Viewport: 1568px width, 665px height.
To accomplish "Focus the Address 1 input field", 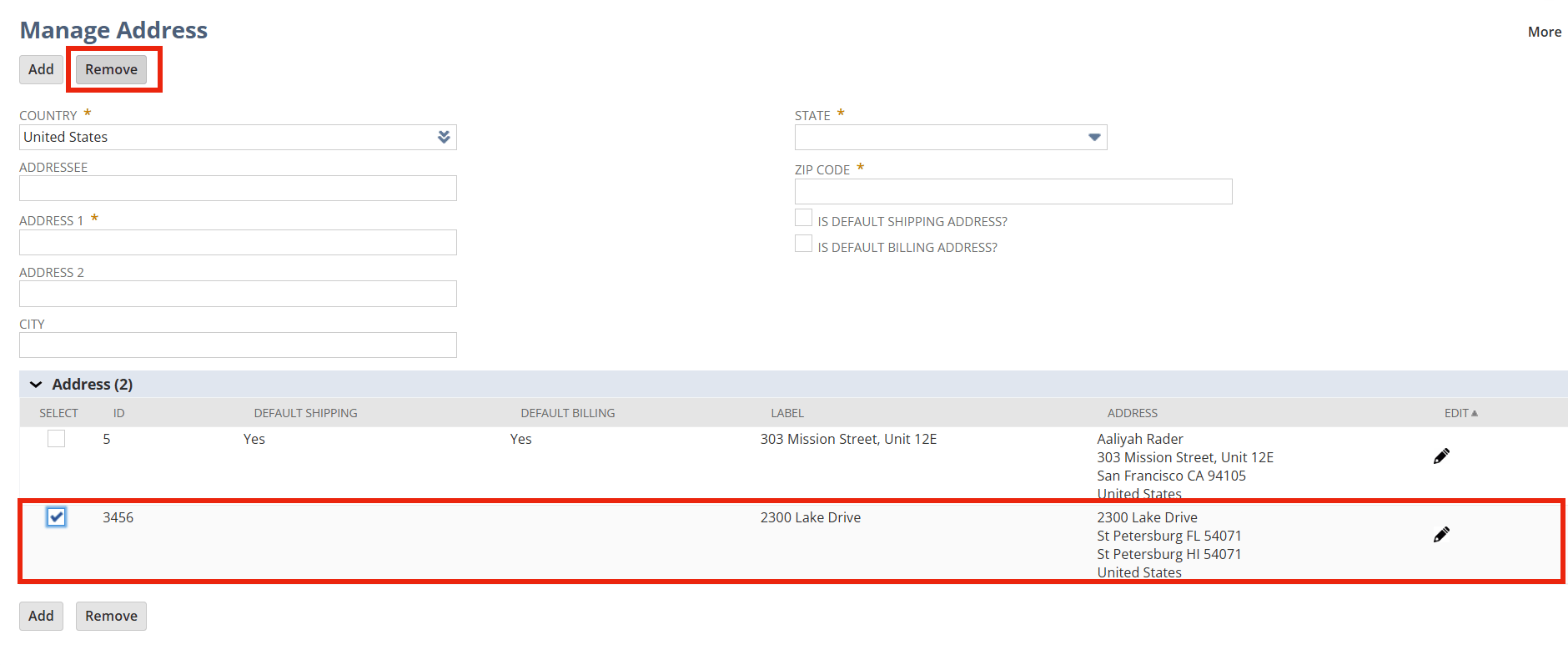I will 238,242.
